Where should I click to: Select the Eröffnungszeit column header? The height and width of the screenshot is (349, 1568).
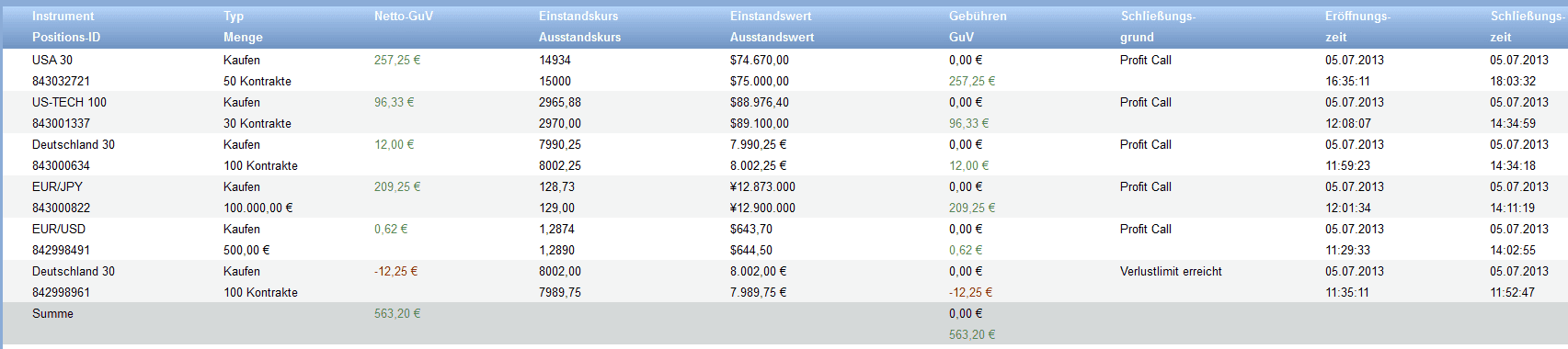(1357, 27)
